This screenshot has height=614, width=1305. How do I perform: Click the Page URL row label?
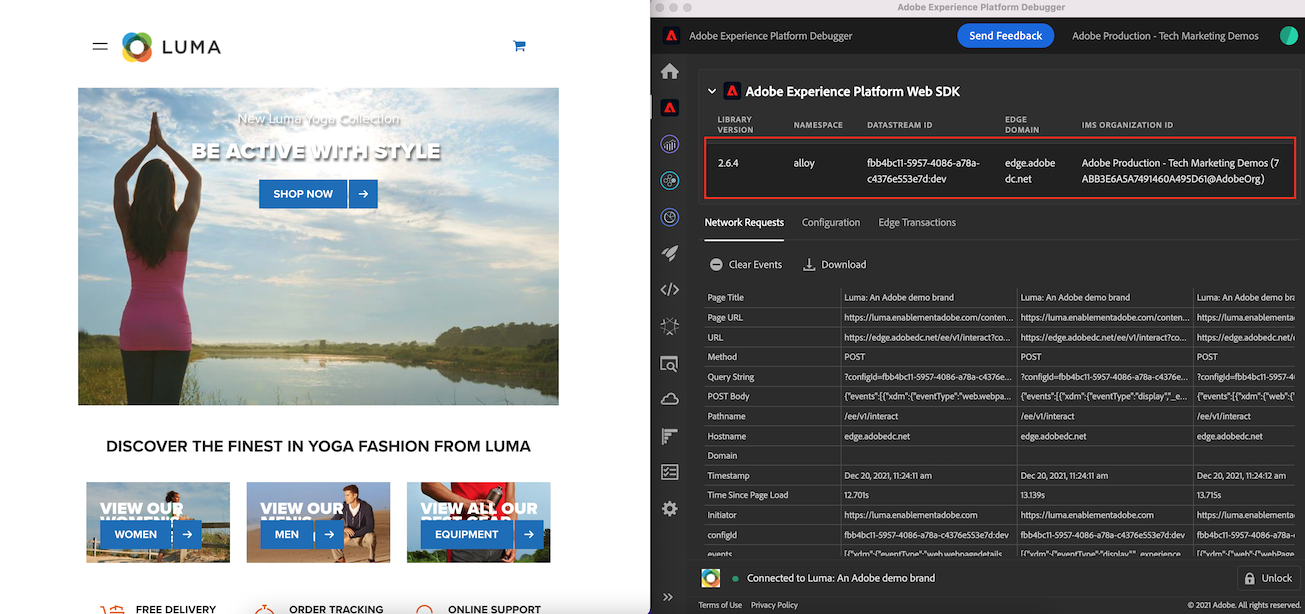(725, 317)
